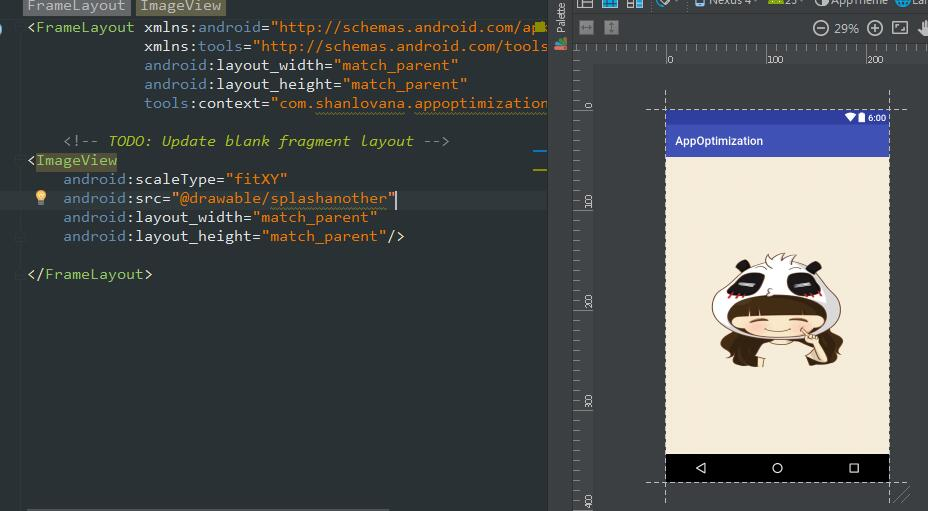Tap the home circle in preview navigation bar
The image size is (928, 511).
(x=777, y=468)
